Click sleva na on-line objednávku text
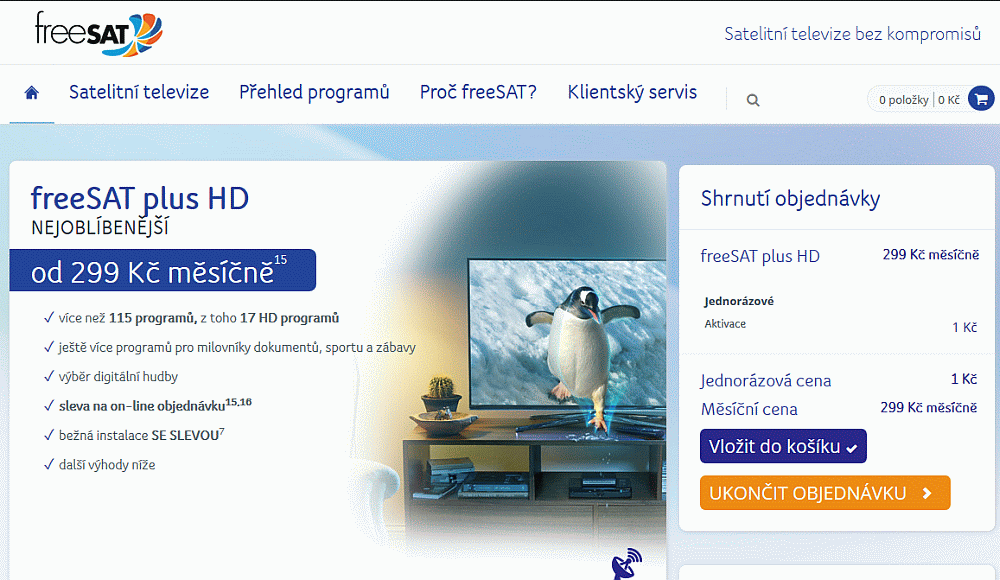This screenshot has height=580, width=1000. tap(155, 405)
